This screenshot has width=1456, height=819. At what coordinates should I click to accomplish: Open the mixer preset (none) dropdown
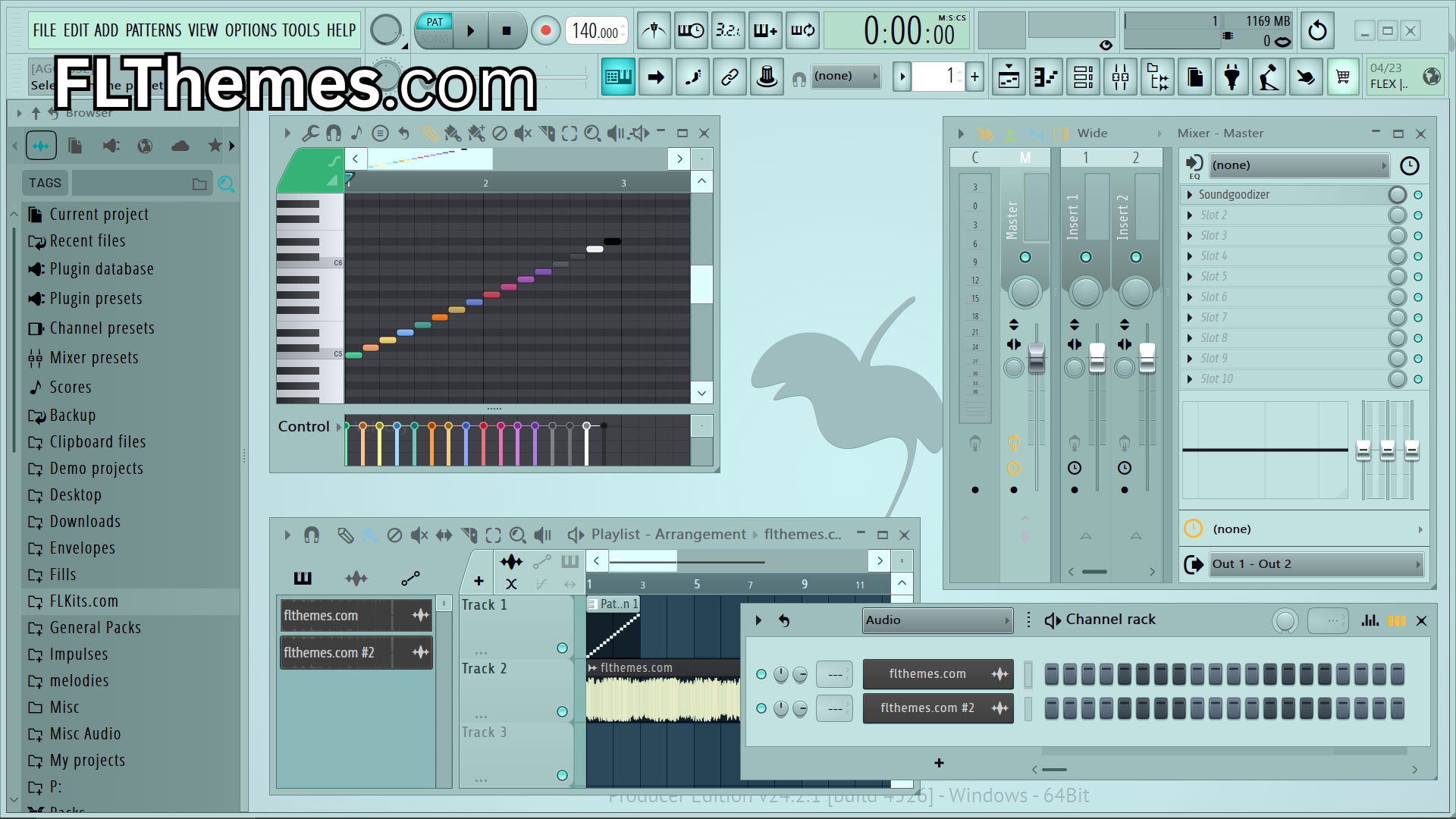(x=1298, y=165)
